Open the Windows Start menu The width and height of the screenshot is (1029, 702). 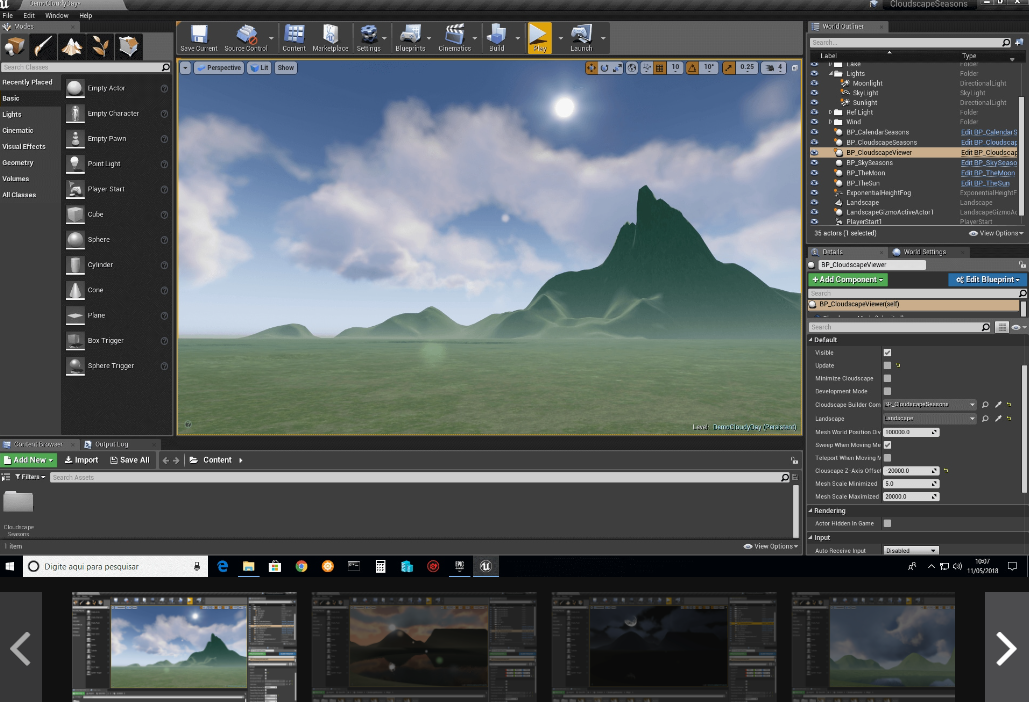tap(10, 566)
